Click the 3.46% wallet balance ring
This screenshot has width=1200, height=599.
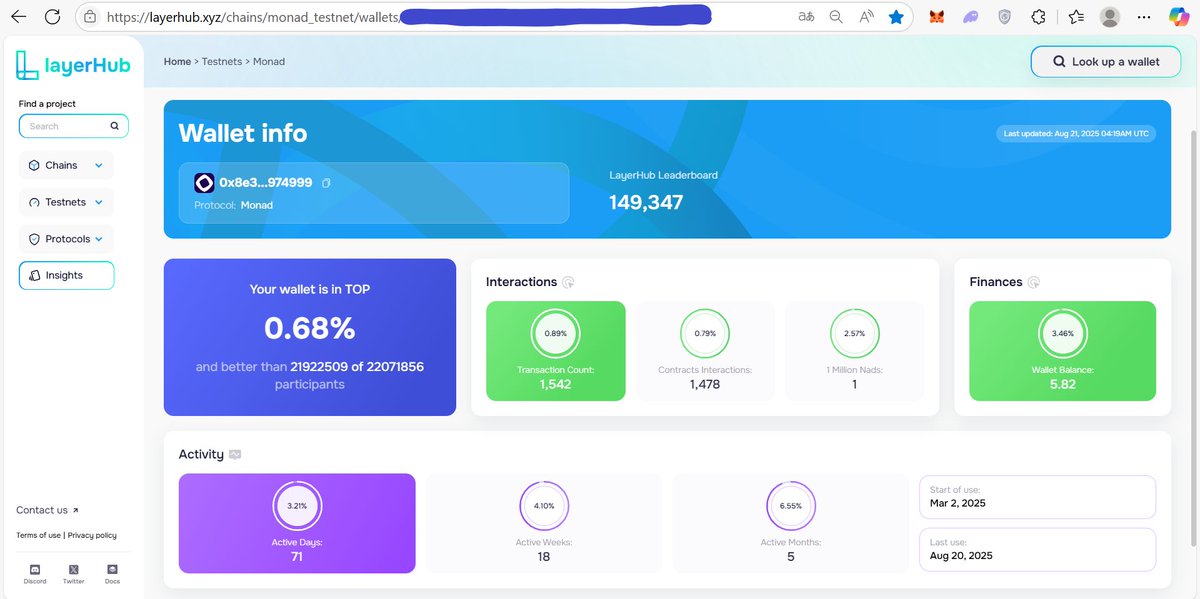[1062, 333]
